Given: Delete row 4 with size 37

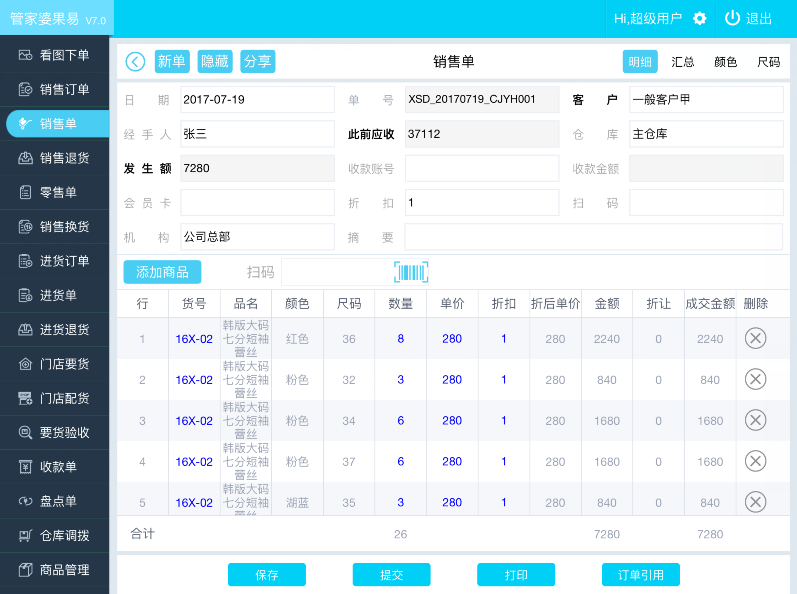Looking at the screenshot, I should coord(755,461).
